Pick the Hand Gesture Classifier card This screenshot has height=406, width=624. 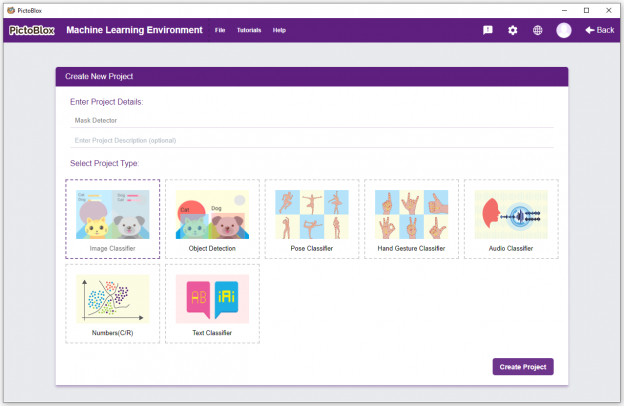coord(411,219)
